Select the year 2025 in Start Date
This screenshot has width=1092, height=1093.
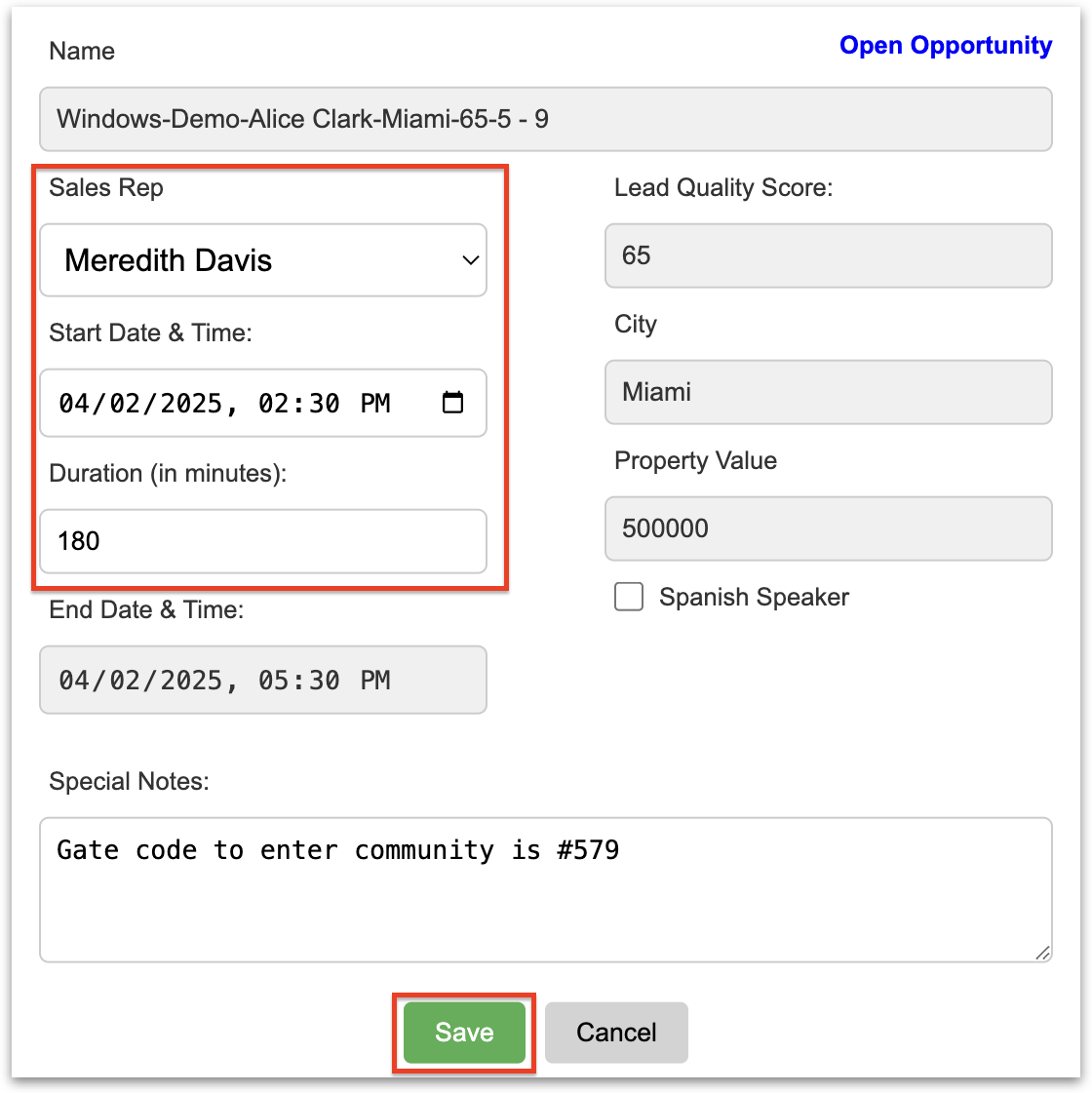coord(191,404)
